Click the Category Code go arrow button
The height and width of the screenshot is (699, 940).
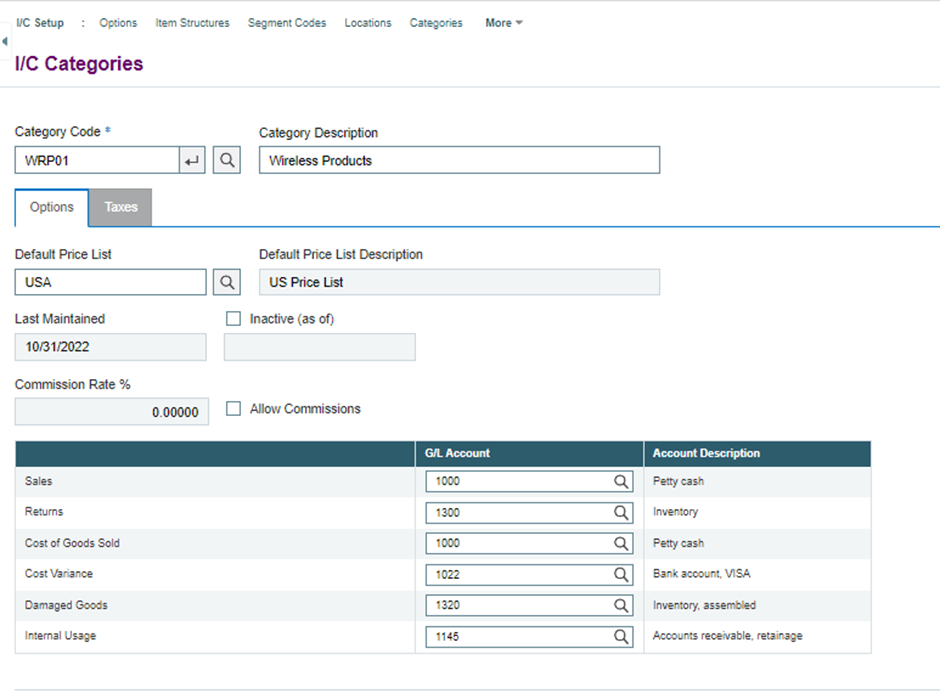tap(192, 160)
